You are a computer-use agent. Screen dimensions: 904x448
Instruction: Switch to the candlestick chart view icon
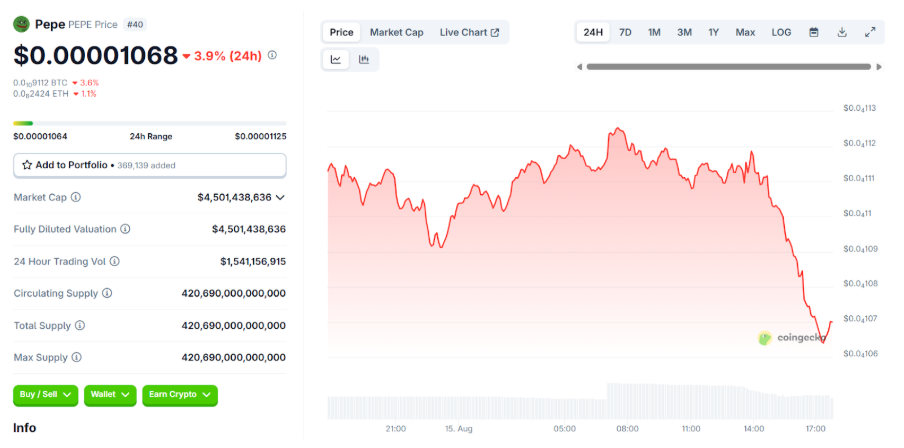[x=364, y=59]
